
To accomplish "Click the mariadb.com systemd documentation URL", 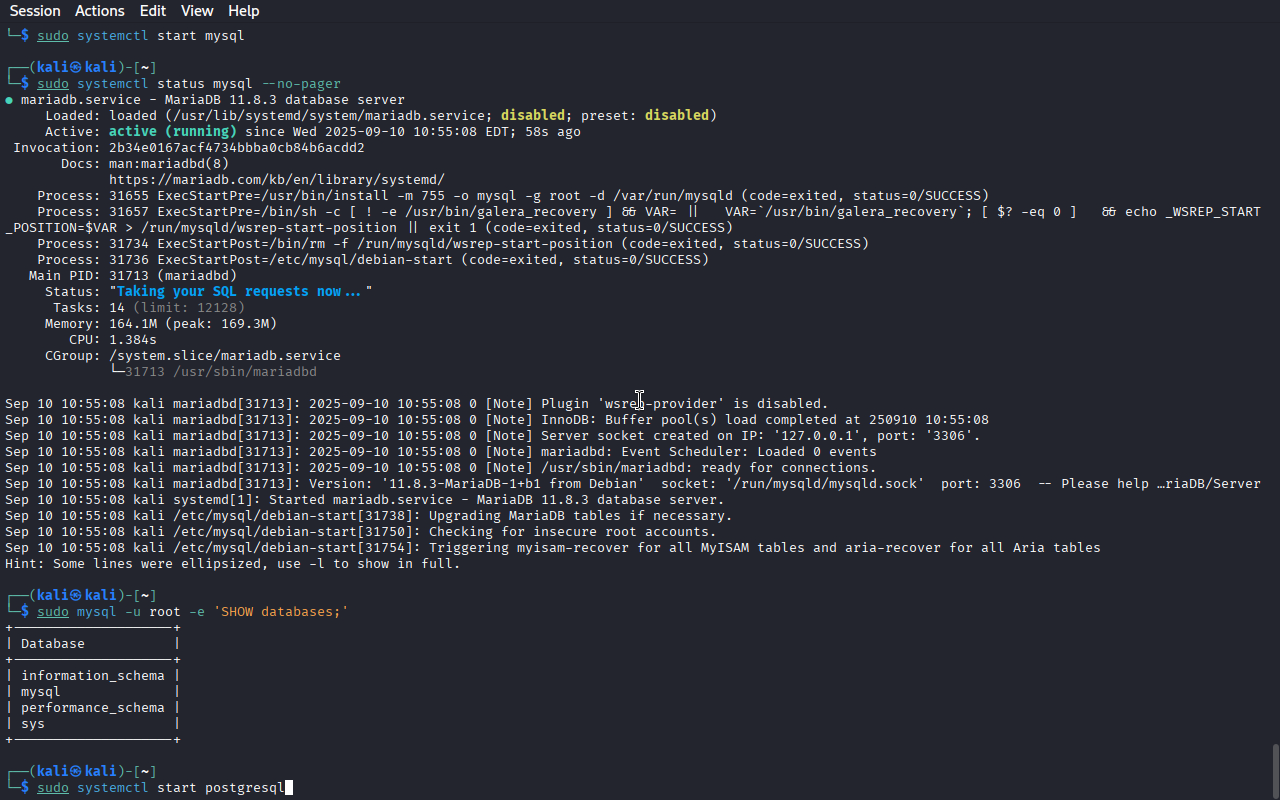I will tap(277, 180).
